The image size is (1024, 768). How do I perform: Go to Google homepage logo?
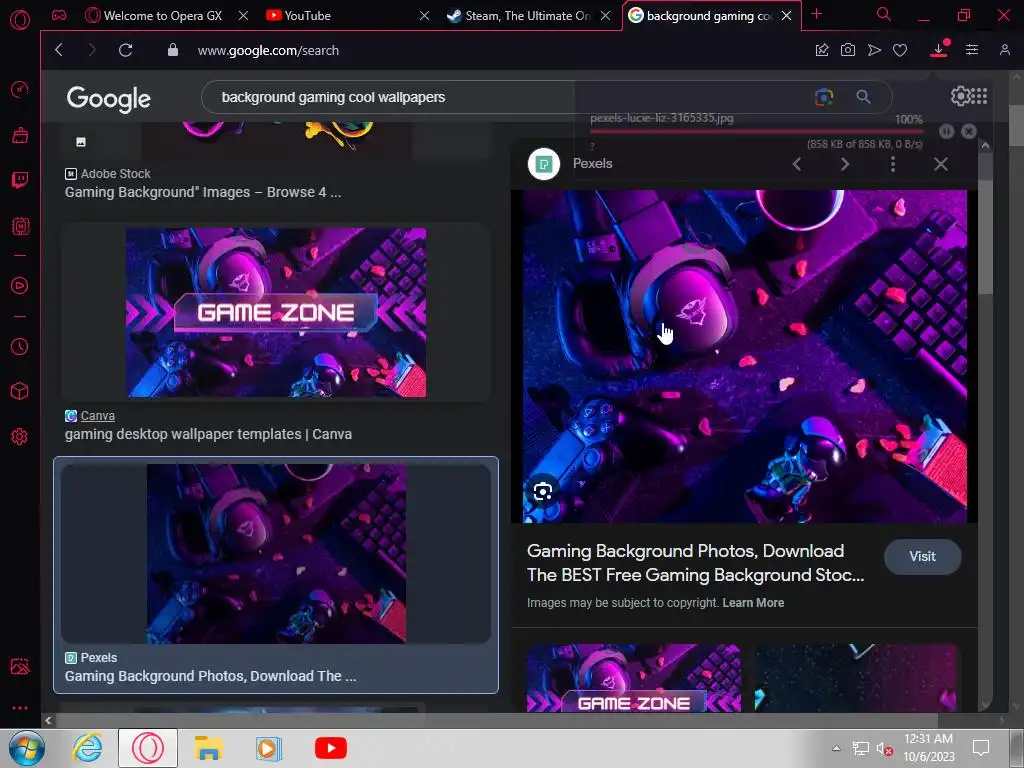108,99
